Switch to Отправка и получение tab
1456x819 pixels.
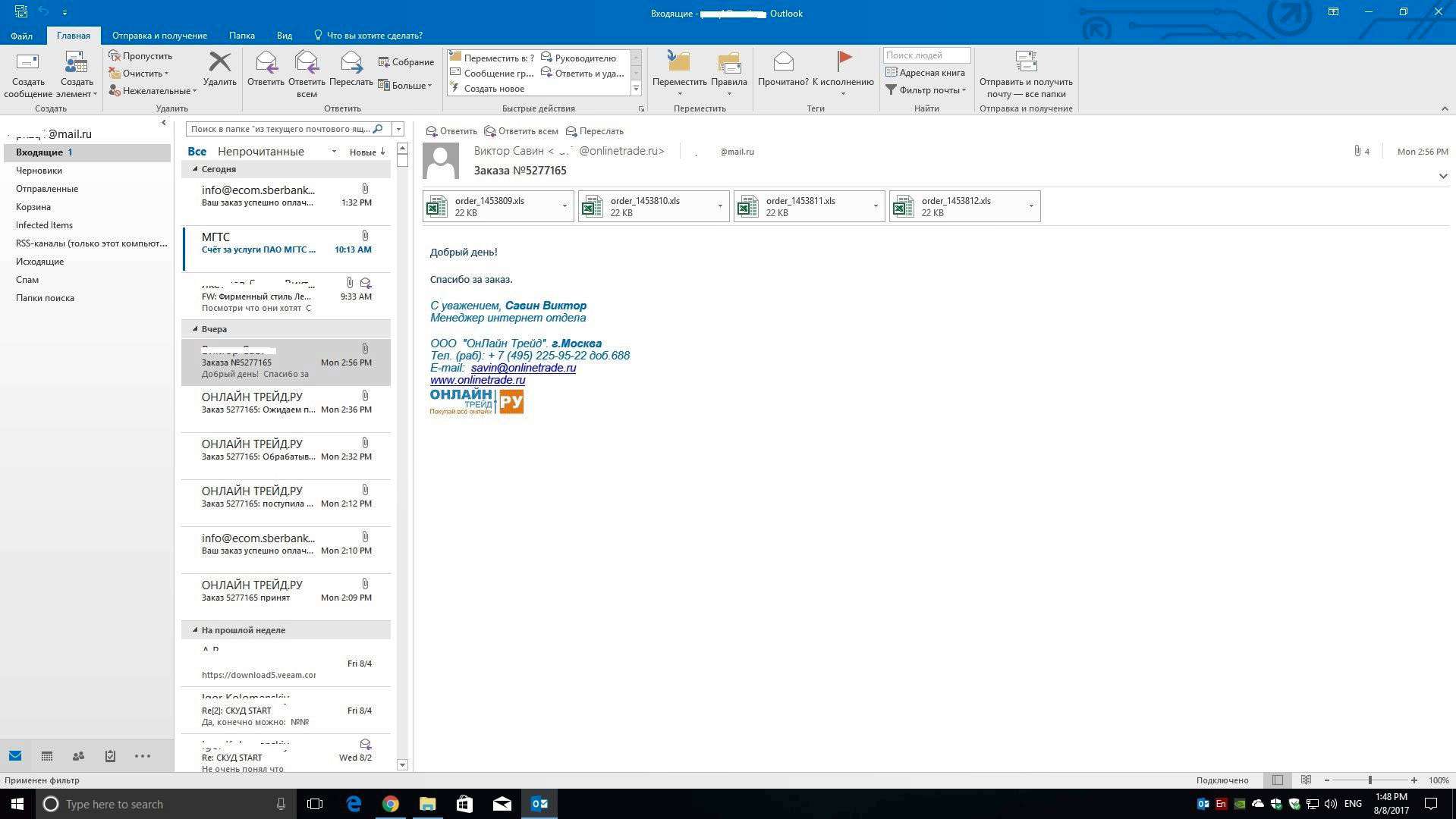click(x=159, y=36)
